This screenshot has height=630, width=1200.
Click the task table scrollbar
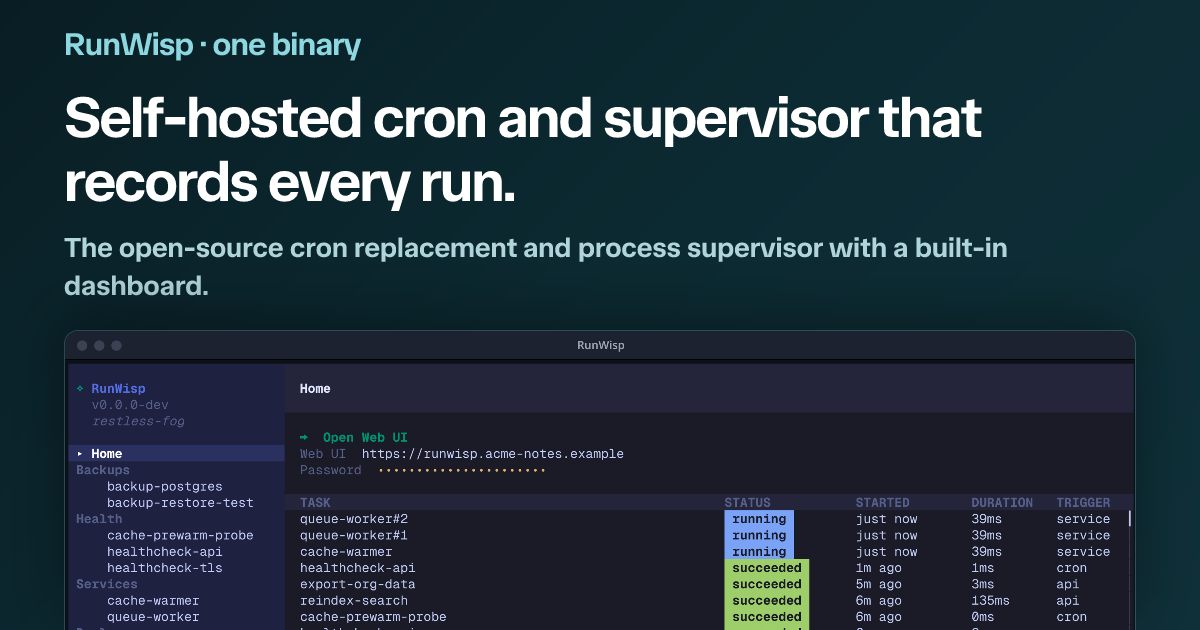pyautogui.click(x=1131, y=519)
